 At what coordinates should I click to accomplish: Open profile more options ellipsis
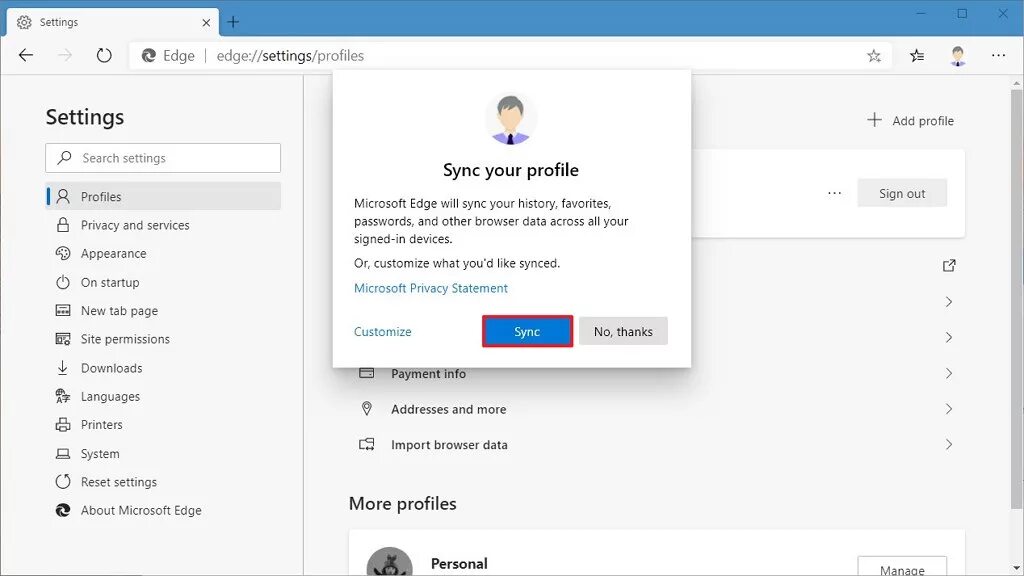tap(834, 193)
